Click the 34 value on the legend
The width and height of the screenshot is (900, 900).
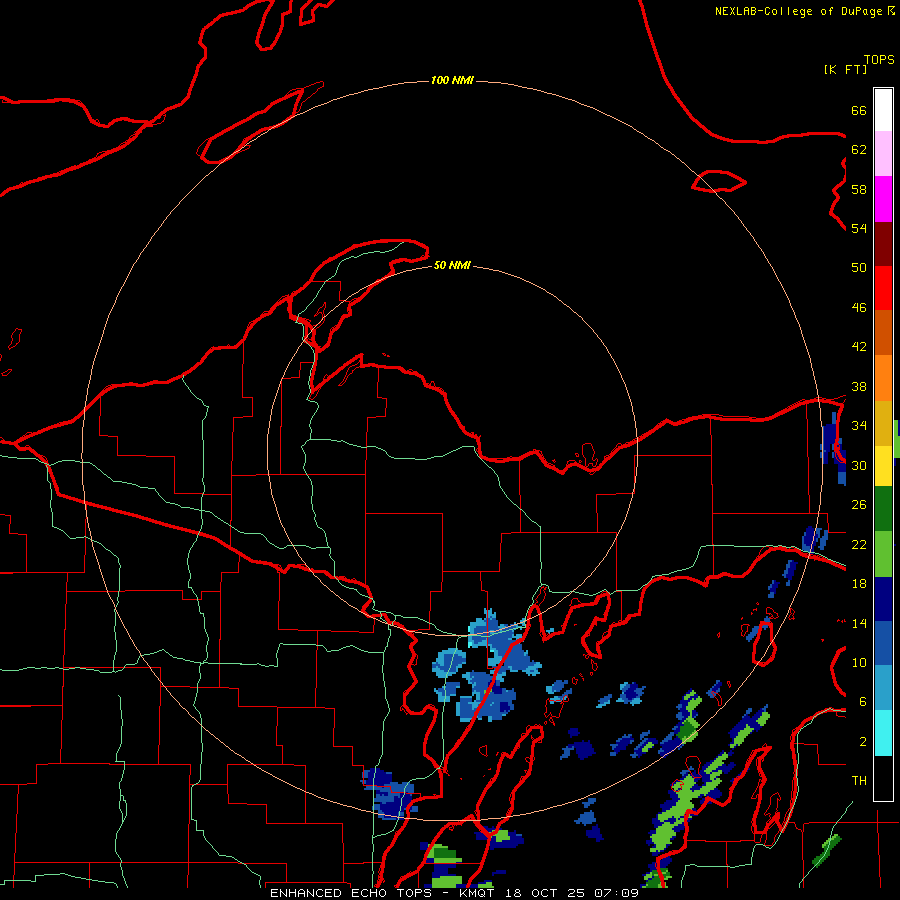(x=859, y=426)
